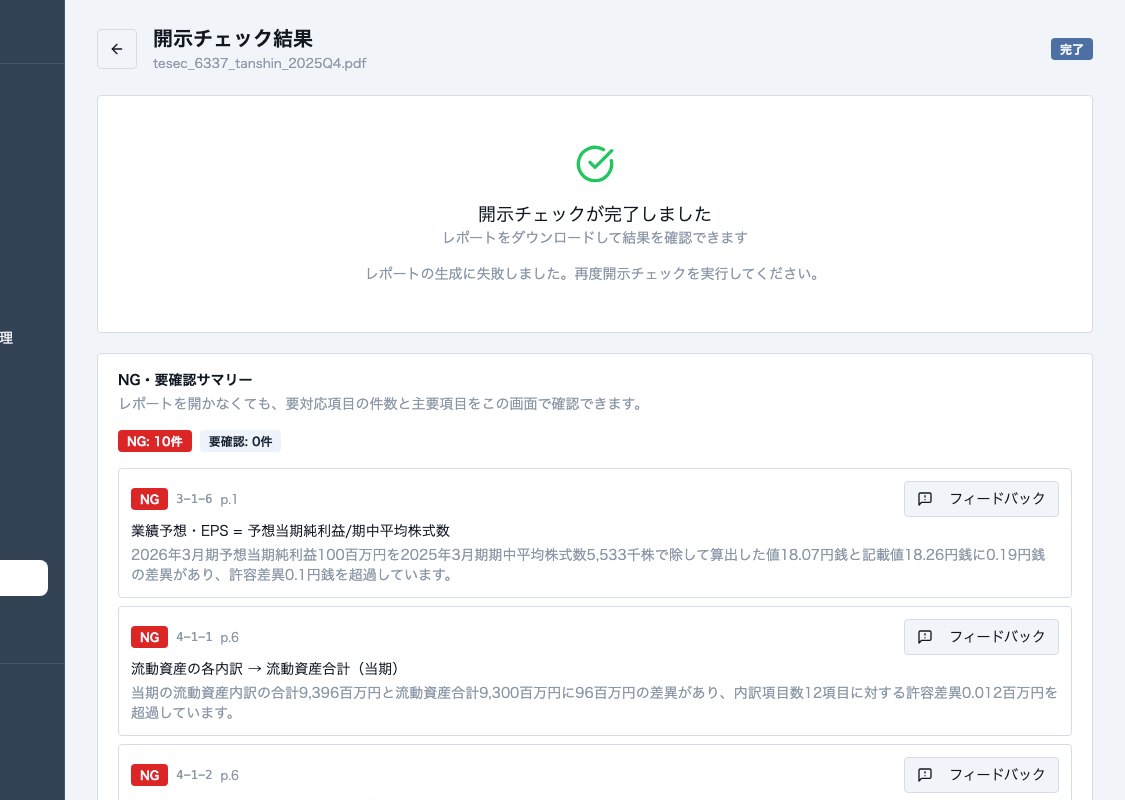Click the speech bubble icon on first フィードバック button
The height and width of the screenshot is (800, 1125).
pos(925,499)
